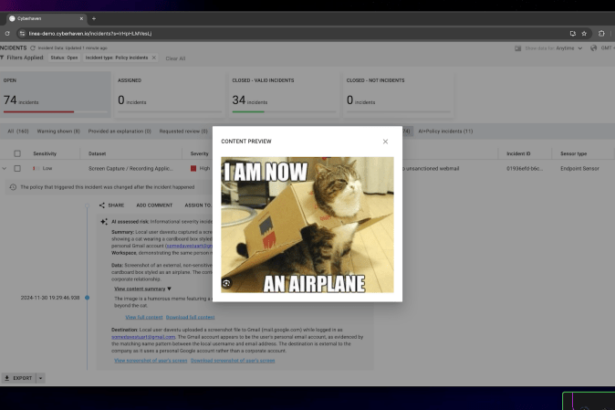
Task: Switch to Requested review tab
Action: click(183, 131)
